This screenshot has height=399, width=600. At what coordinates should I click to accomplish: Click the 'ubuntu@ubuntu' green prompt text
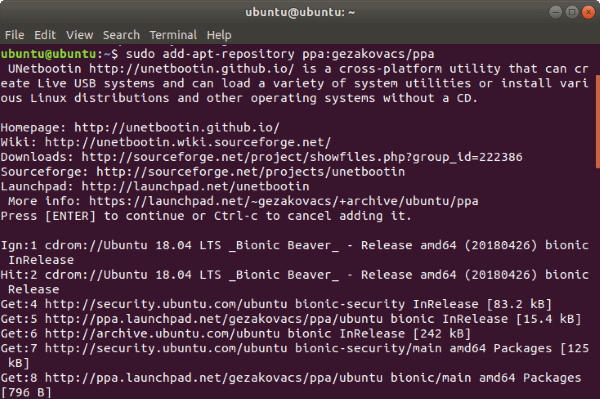pyautogui.click(x=48, y=54)
